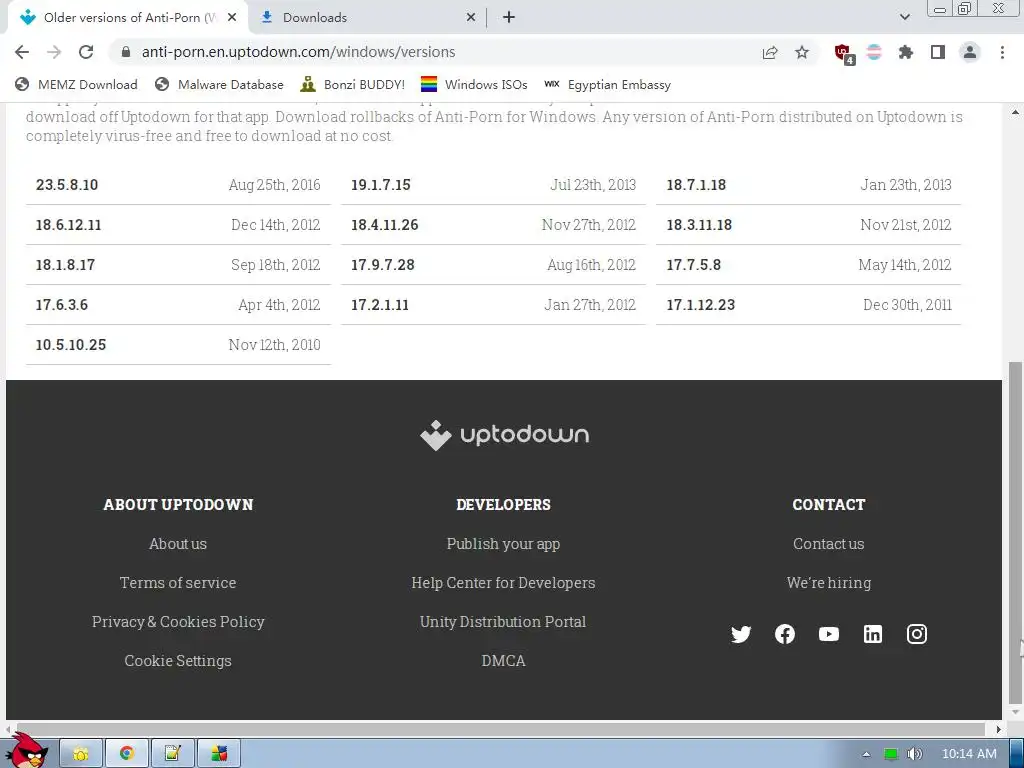Bookmark this page with the star icon
Image resolution: width=1024 pixels, height=768 pixels.
(x=802, y=52)
